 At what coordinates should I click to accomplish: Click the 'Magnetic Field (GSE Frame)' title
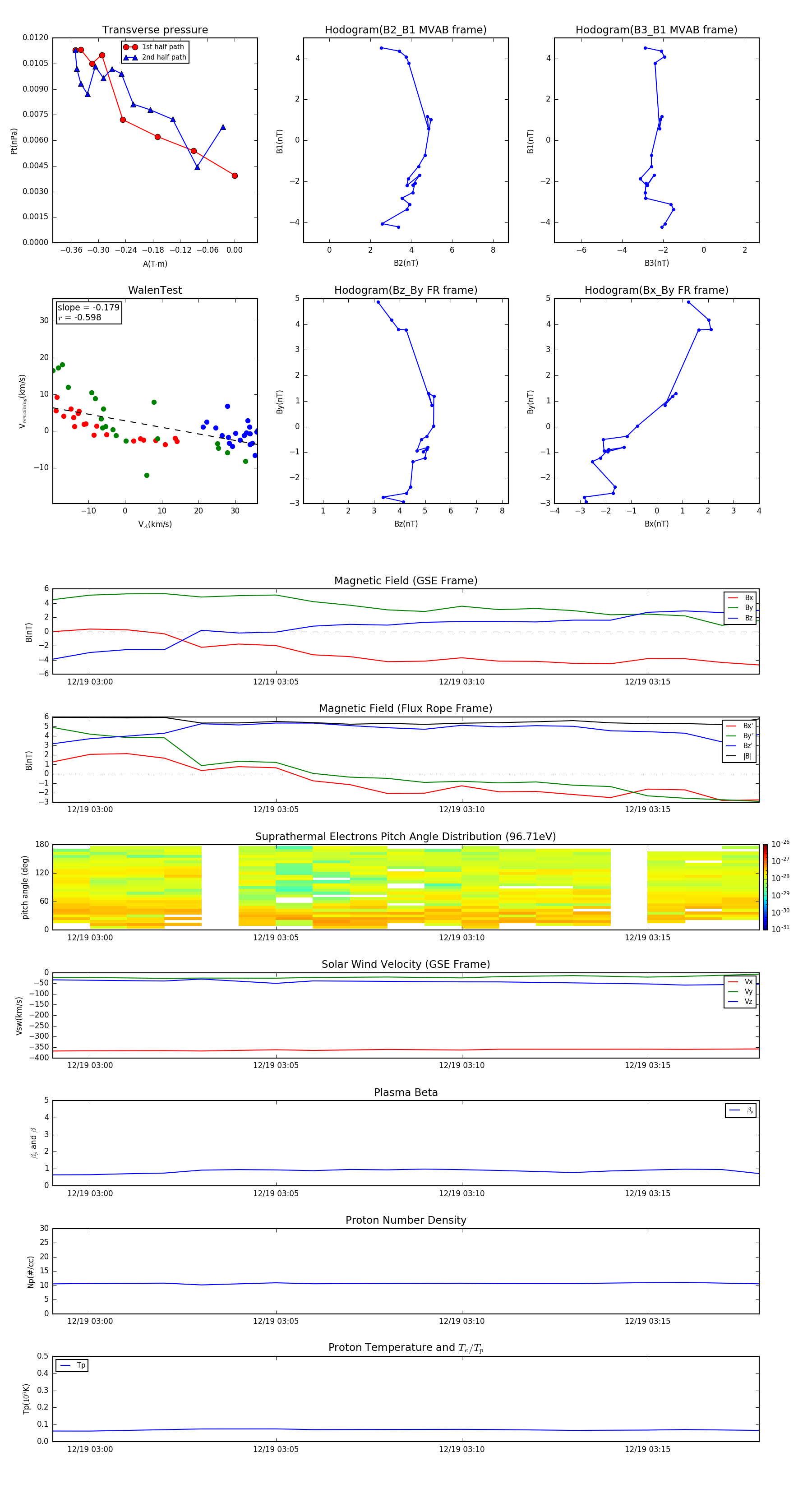(x=406, y=581)
